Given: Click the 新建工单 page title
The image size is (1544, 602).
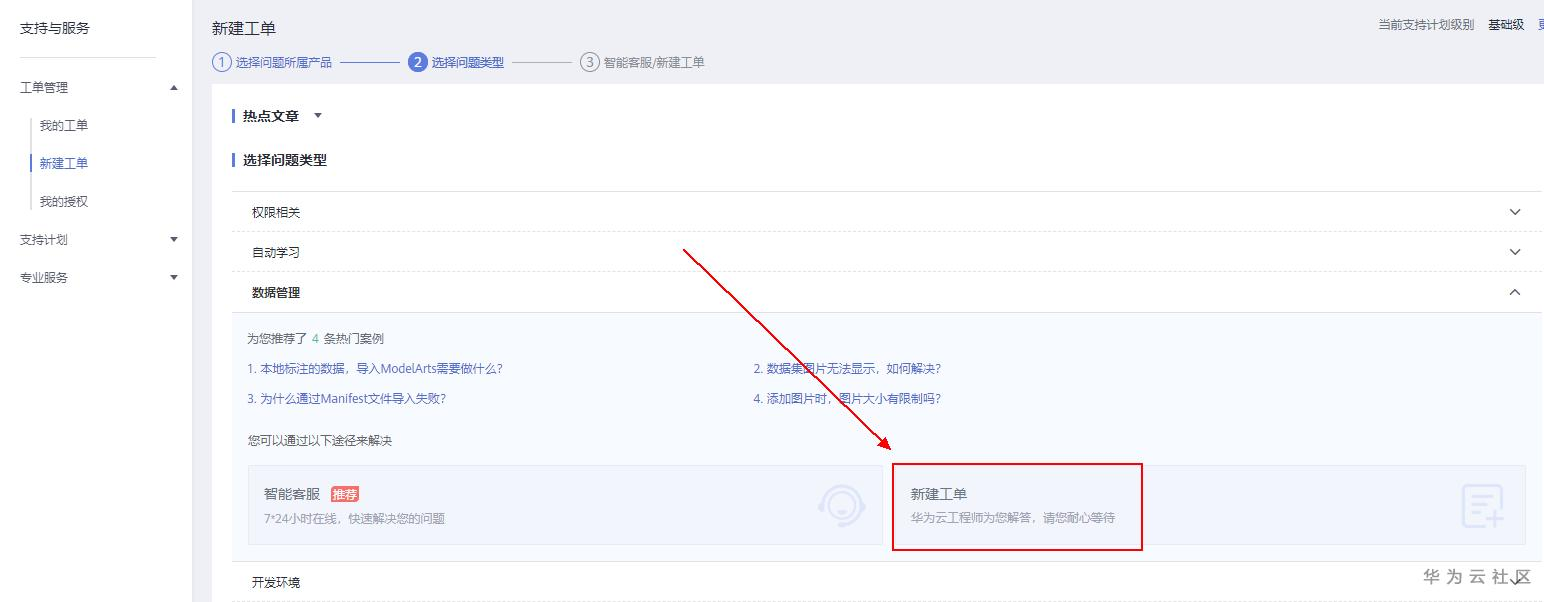Looking at the screenshot, I should pos(244,29).
